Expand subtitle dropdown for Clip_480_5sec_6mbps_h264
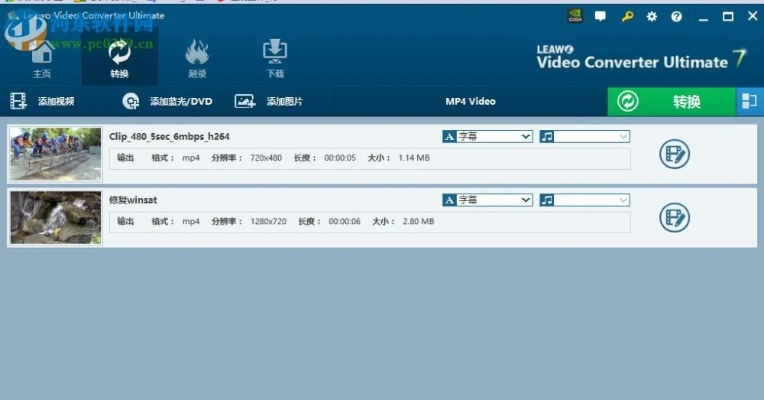The height and width of the screenshot is (400, 764). [x=525, y=136]
